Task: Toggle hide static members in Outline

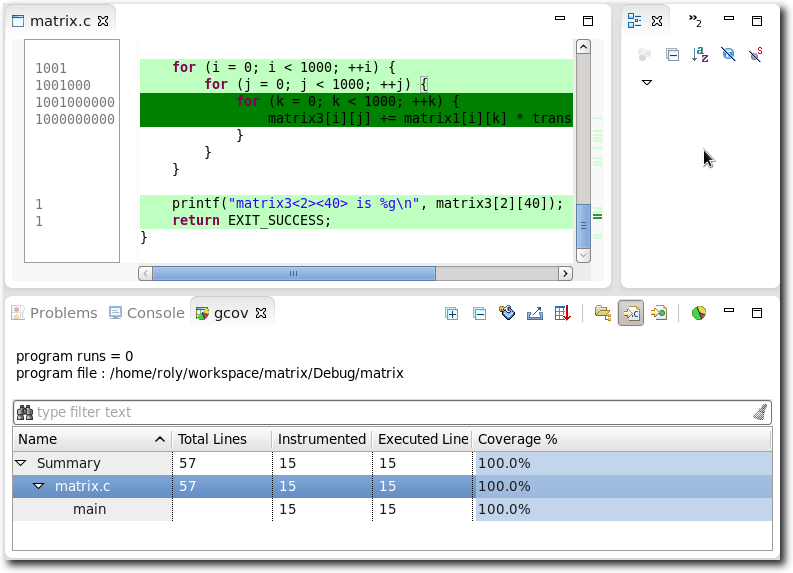Action: 756,54
